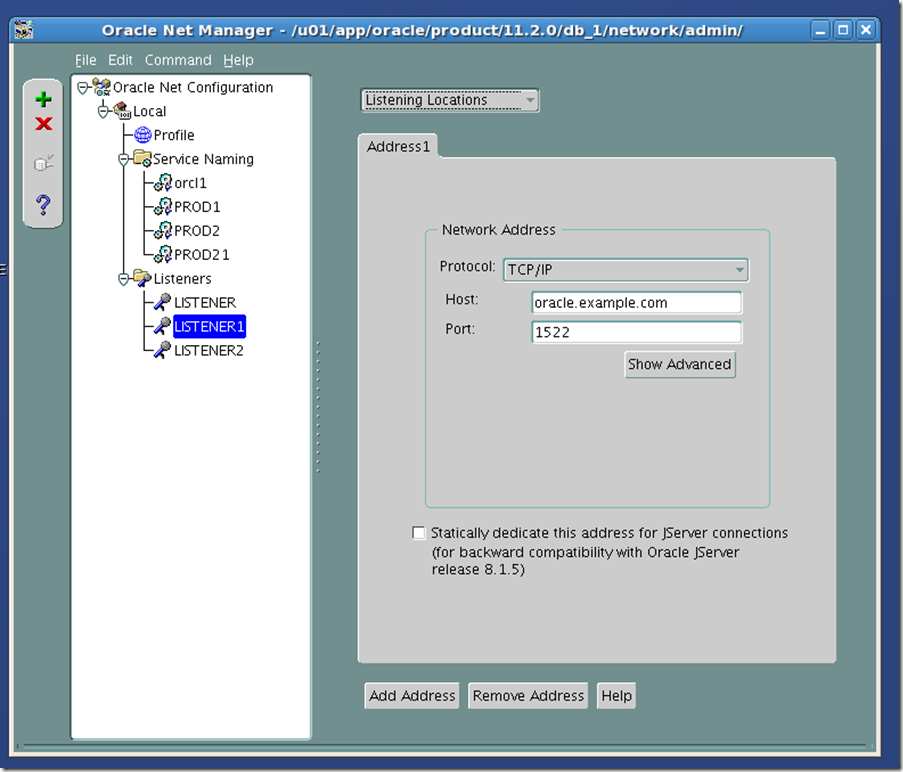Toggle Statically dedicate address for JServer checkbox
903x772 pixels.
coord(419,533)
